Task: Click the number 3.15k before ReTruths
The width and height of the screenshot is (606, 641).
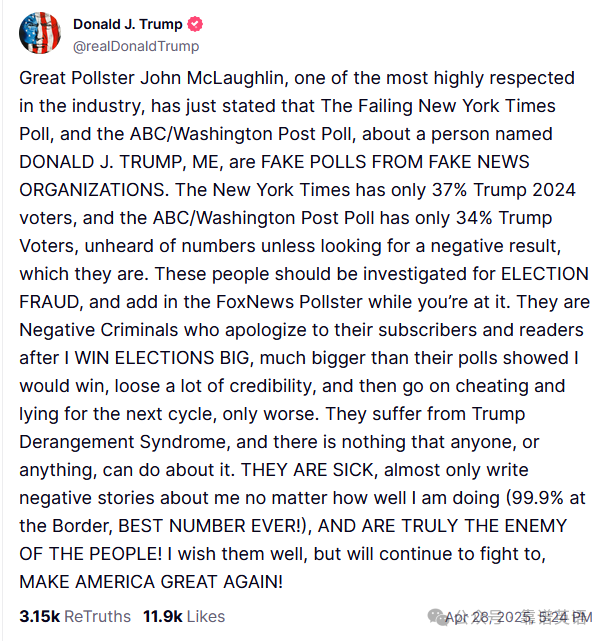Action: coord(40,616)
